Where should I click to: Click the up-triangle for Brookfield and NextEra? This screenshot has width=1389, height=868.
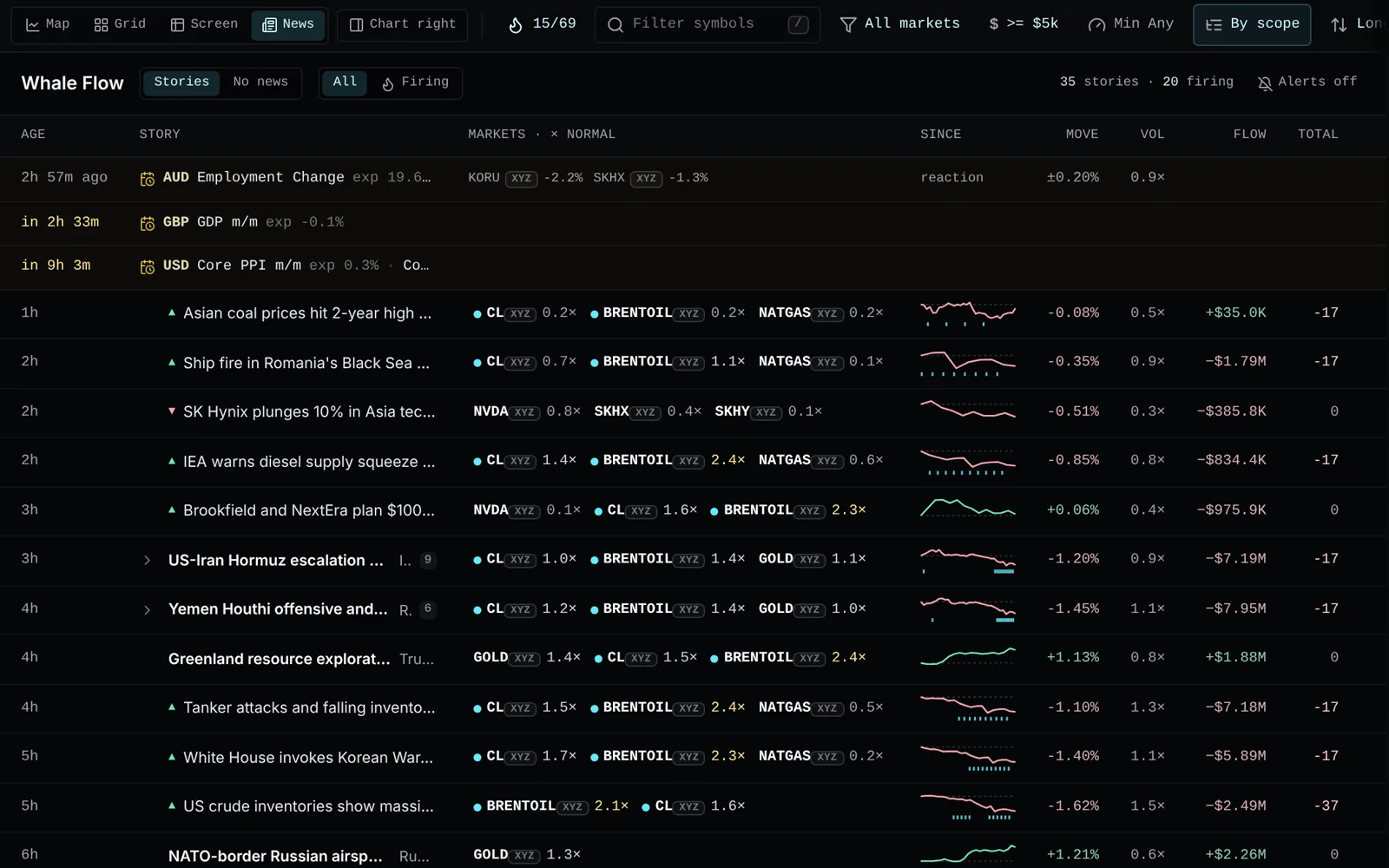172,510
